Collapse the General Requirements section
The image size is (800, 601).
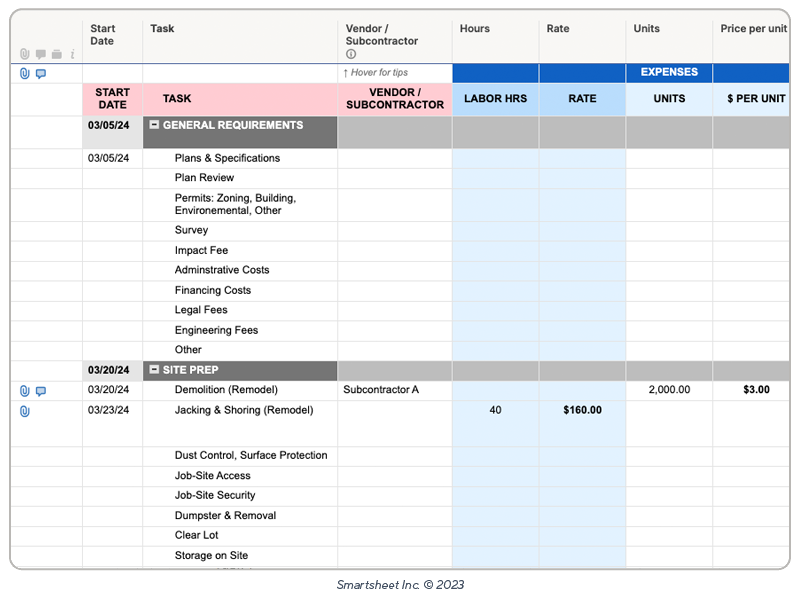[154, 126]
